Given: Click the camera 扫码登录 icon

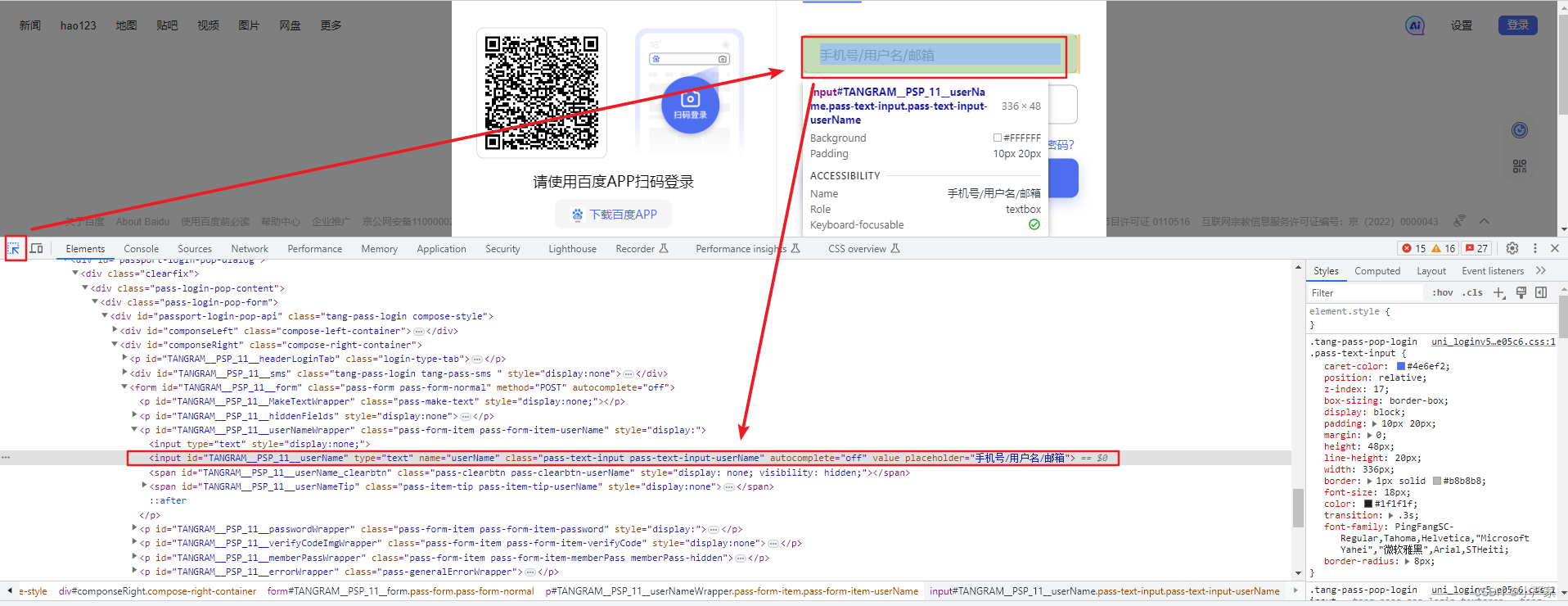Looking at the screenshot, I should (x=690, y=105).
